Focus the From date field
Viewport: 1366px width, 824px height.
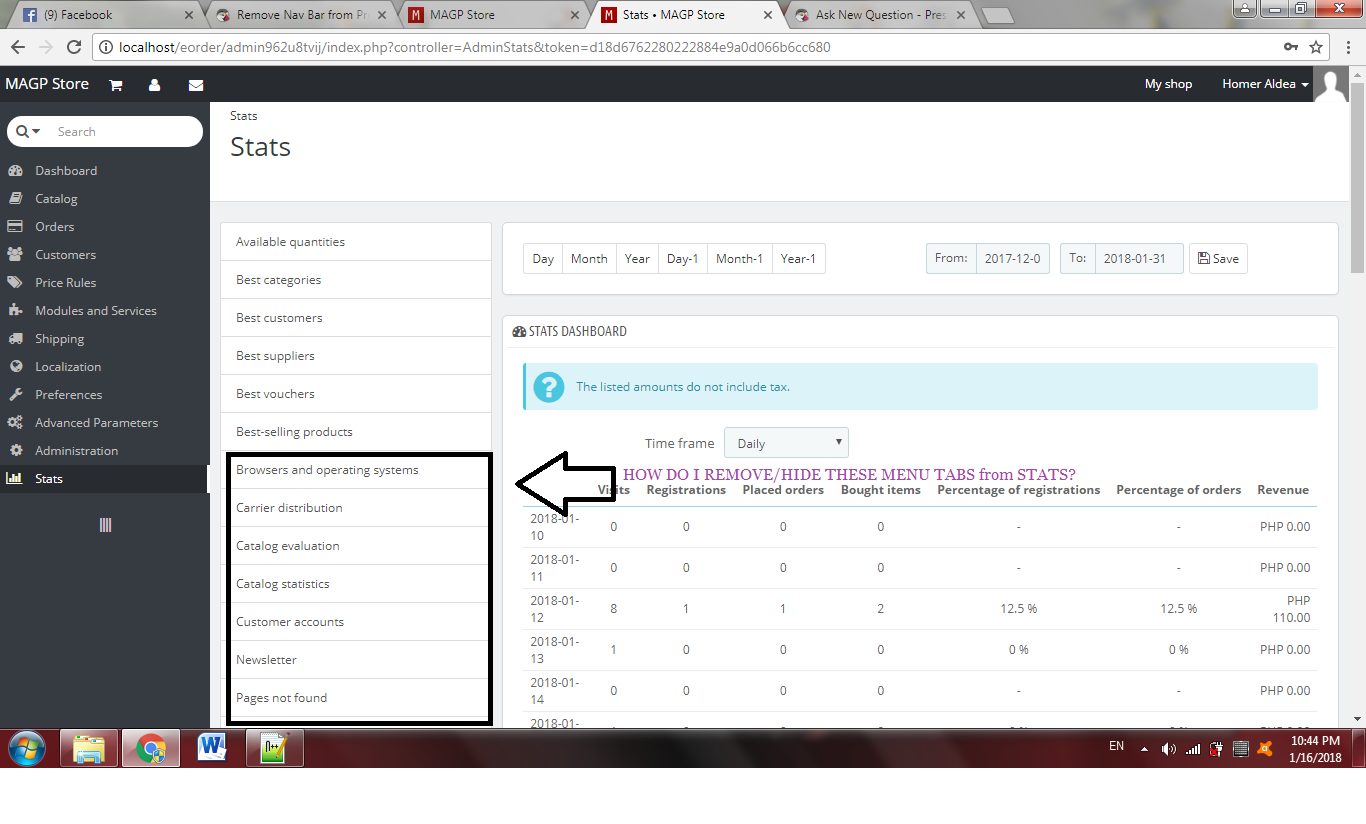[1013, 259]
